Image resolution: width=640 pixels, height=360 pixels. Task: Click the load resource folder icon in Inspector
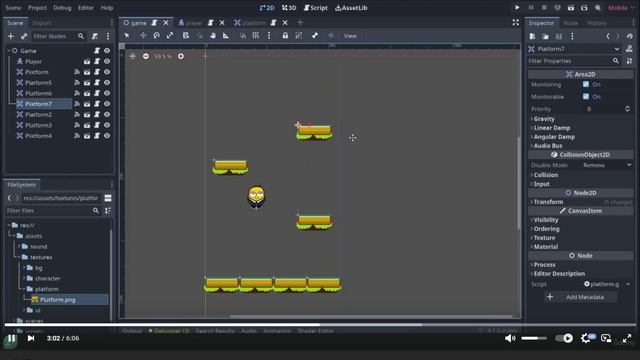pyautogui.click(x=546, y=36)
